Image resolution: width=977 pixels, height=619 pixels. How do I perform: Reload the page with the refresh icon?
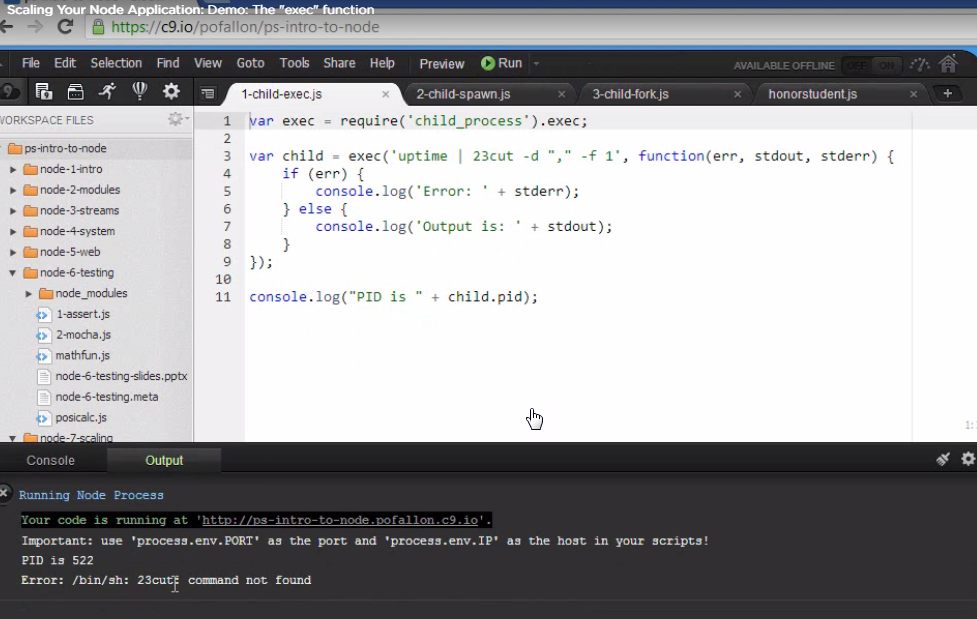tap(65, 27)
